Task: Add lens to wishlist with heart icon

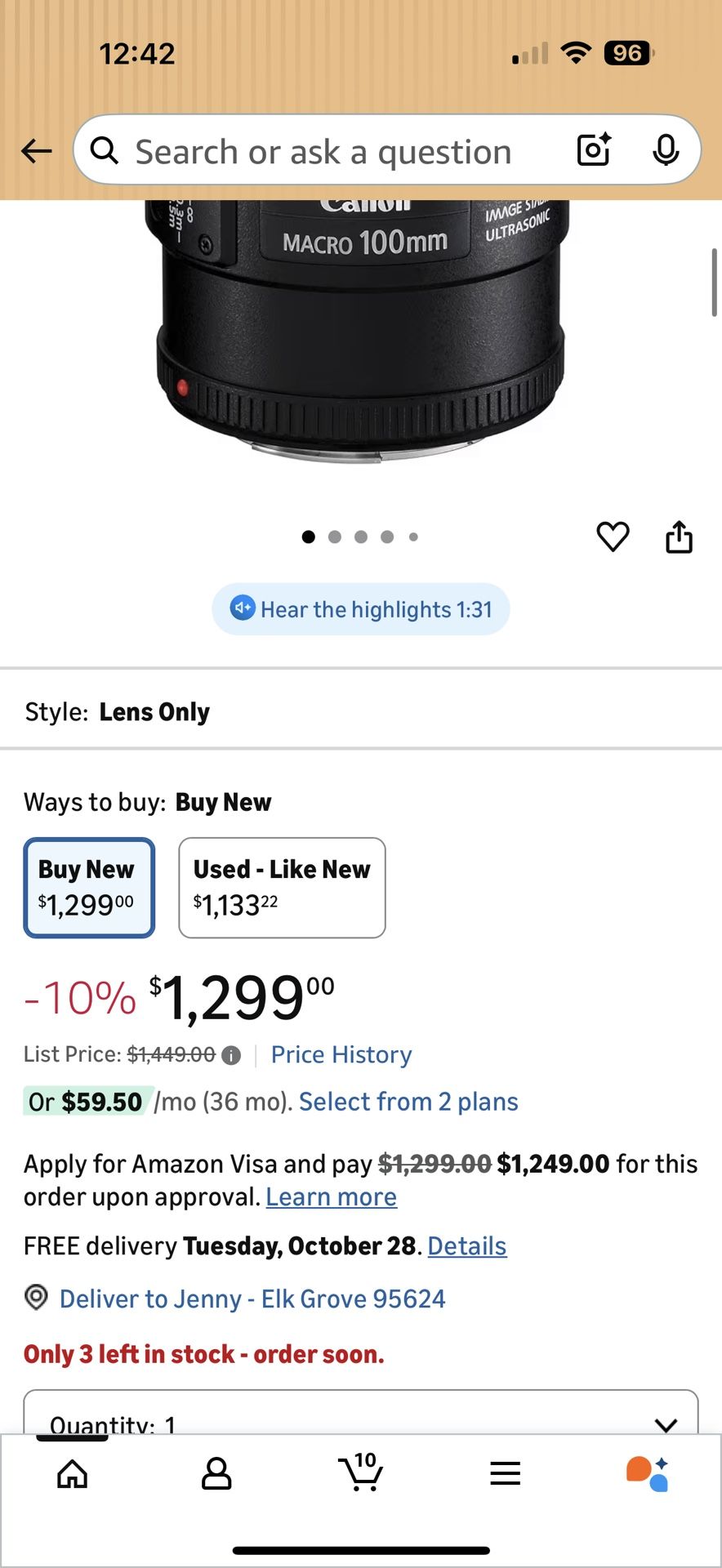Action: pos(613,537)
